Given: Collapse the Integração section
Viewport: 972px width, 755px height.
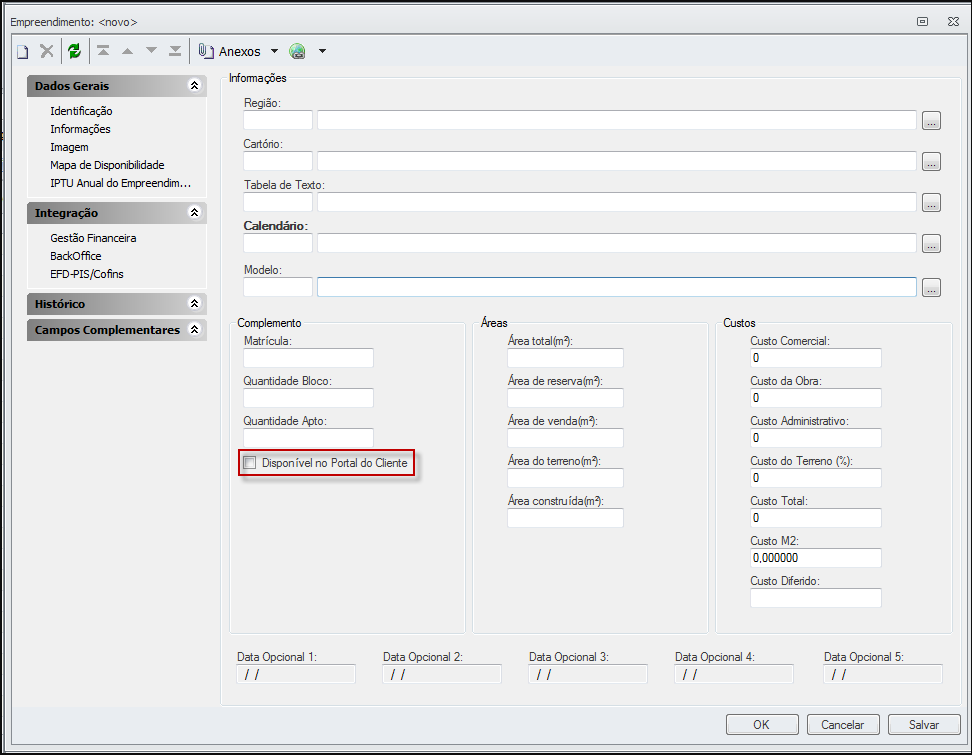Looking at the screenshot, I should [194, 213].
